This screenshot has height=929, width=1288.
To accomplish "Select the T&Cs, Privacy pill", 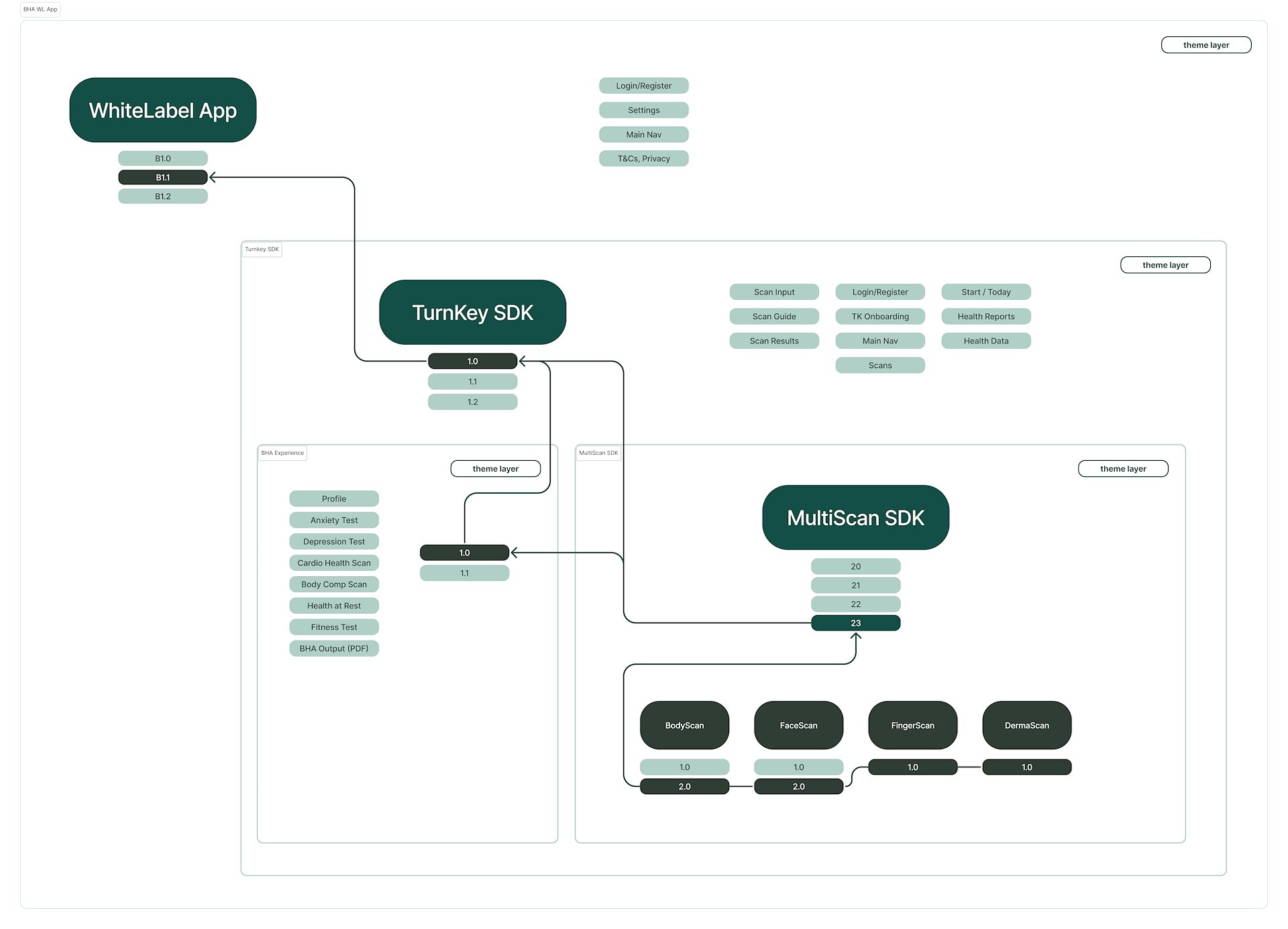I will tap(643, 159).
